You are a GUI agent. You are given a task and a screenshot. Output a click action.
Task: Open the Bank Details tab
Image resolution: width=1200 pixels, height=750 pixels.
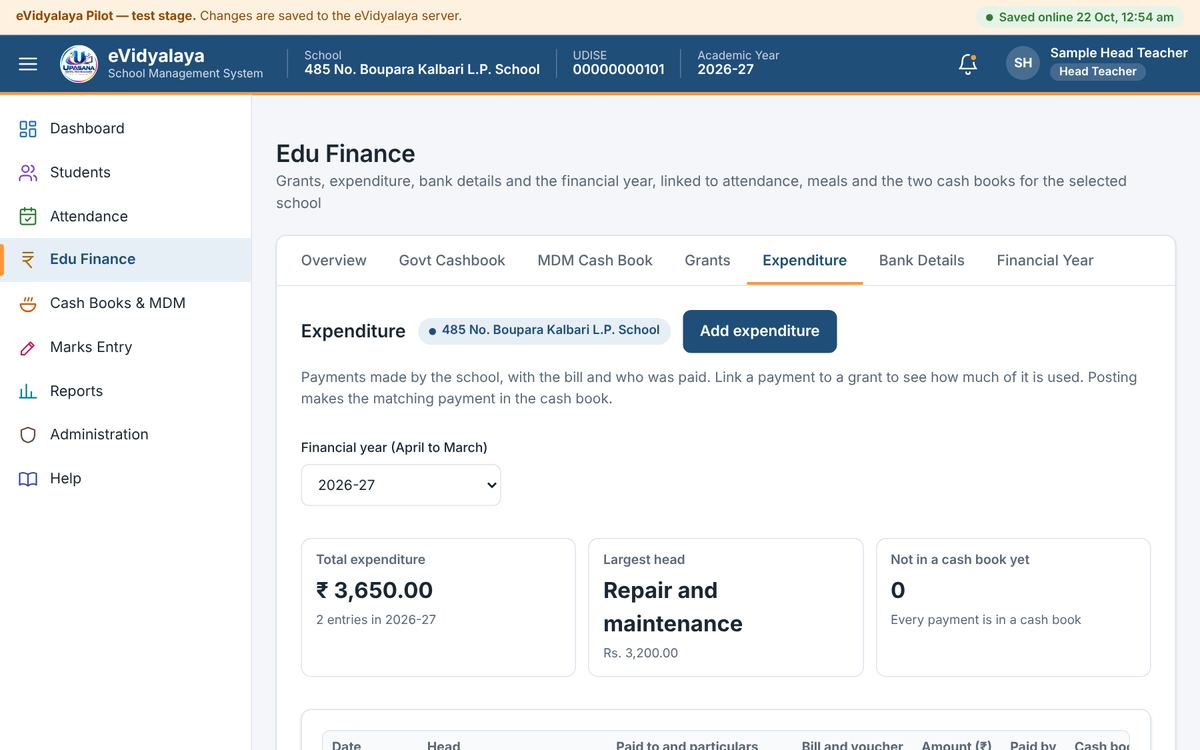(922, 260)
